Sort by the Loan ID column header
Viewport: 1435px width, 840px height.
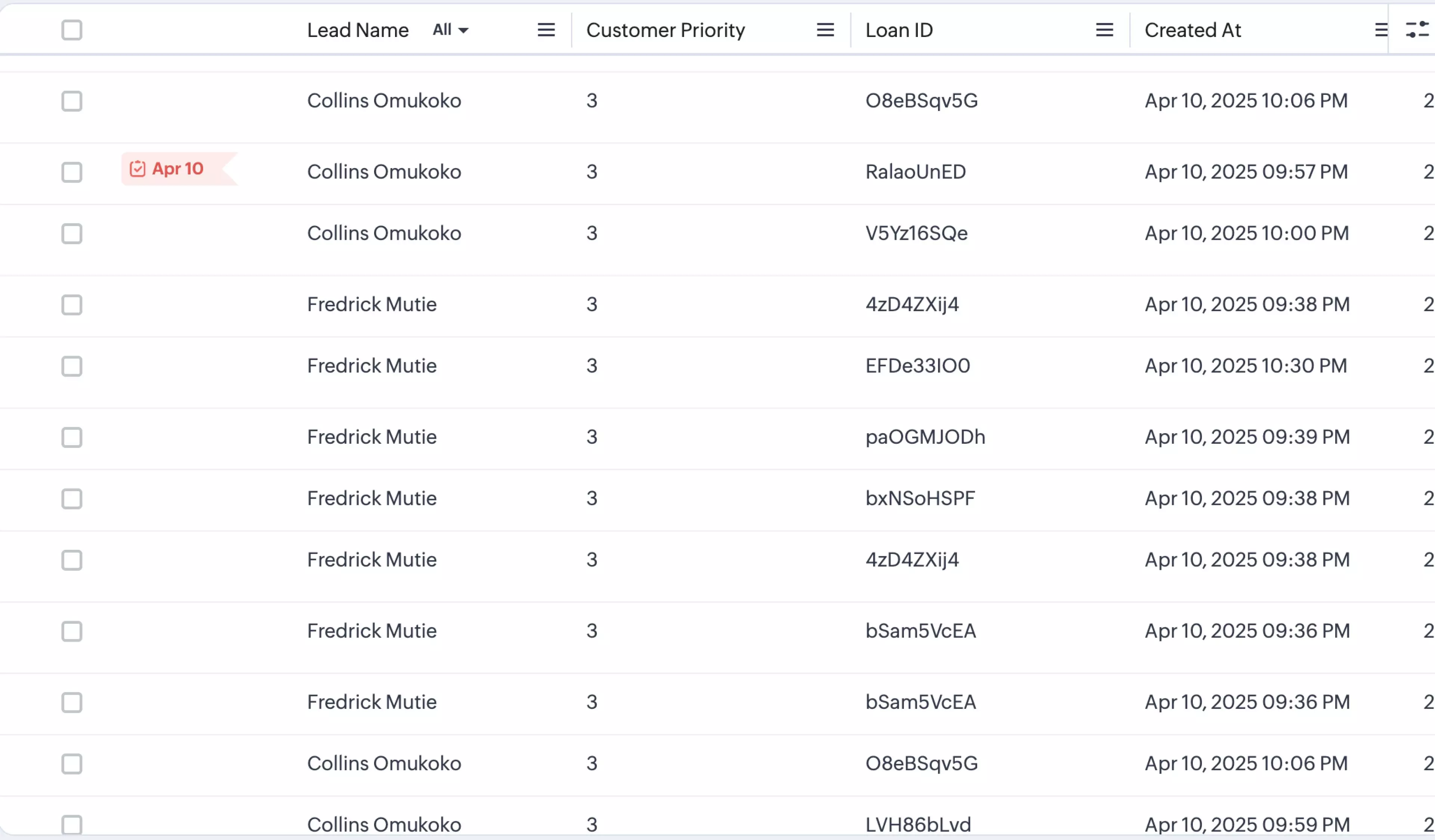tap(899, 30)
